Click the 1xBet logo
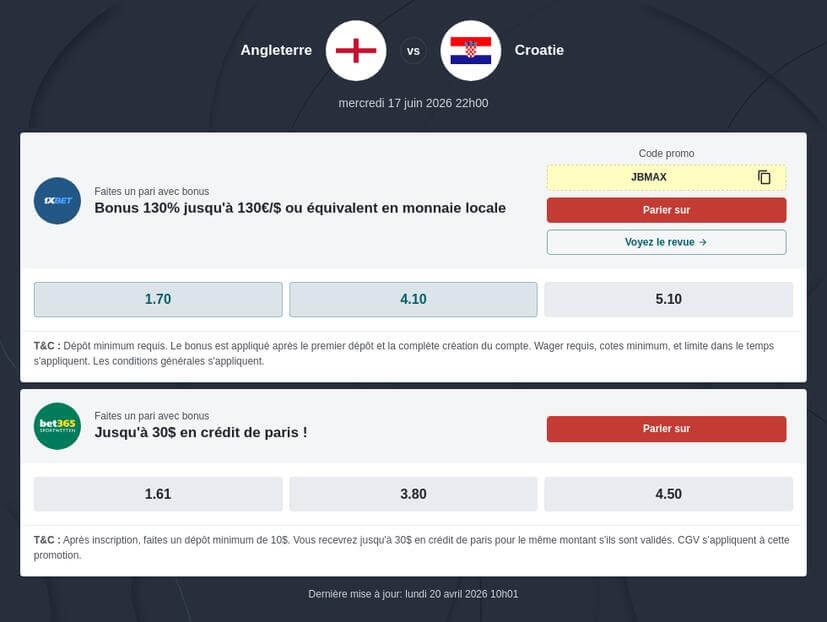The height and width of the screenshot is (622, 827). pos(57,200)
